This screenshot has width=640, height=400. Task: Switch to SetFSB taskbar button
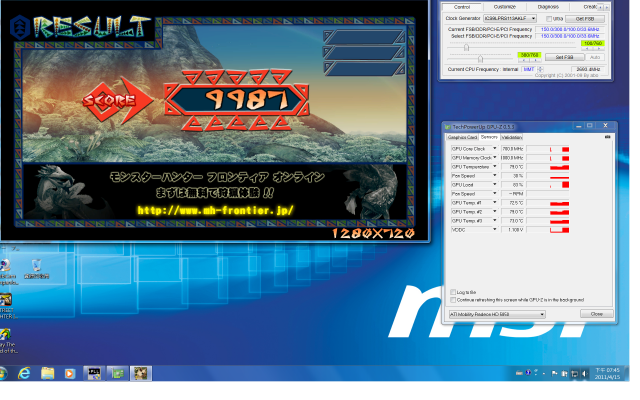coord(94,373)
